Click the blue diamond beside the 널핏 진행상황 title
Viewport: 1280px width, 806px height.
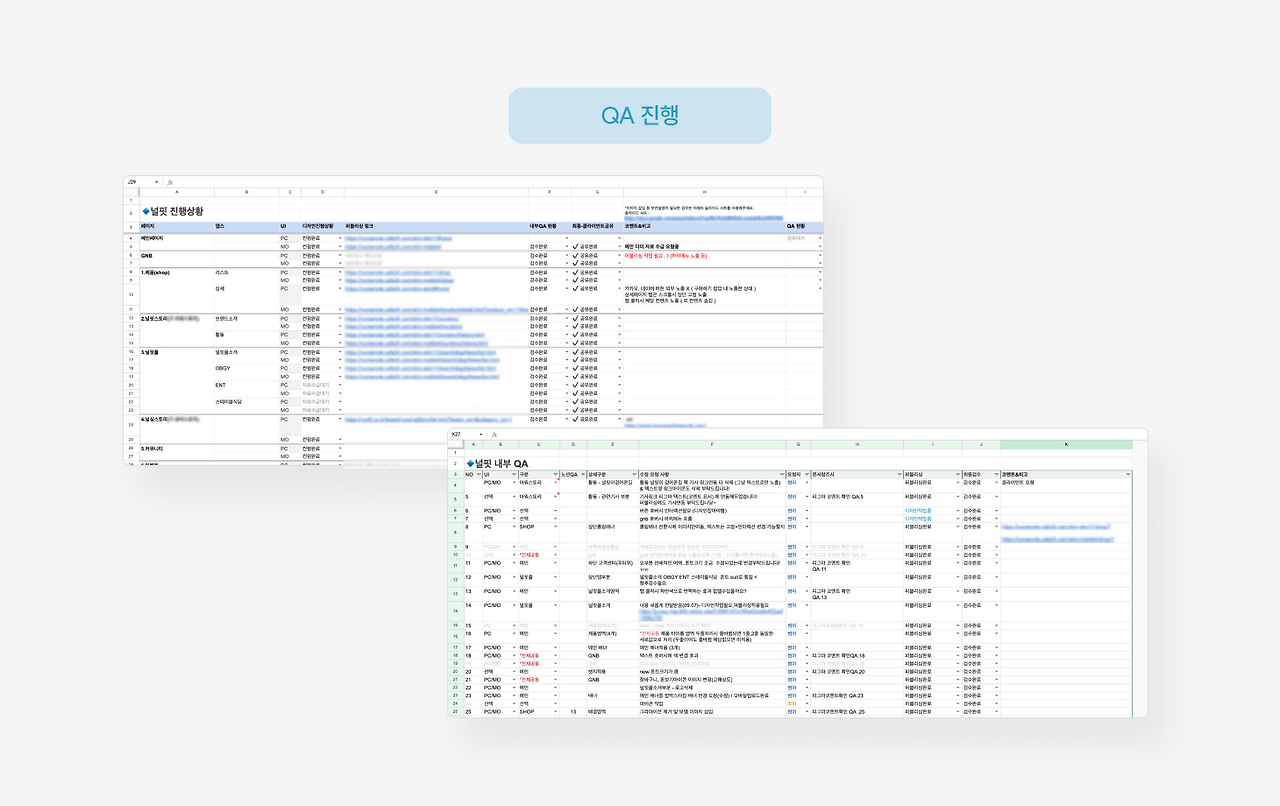[x=146, y=211]
